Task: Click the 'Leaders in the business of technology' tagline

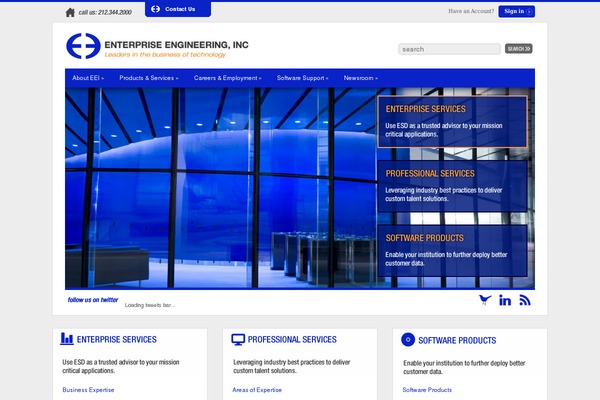Action: point(165,55)
